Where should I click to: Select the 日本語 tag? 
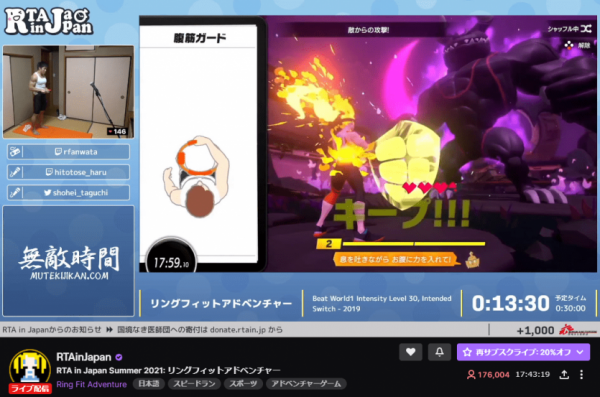pyautogui.click(x=149, y=384)
